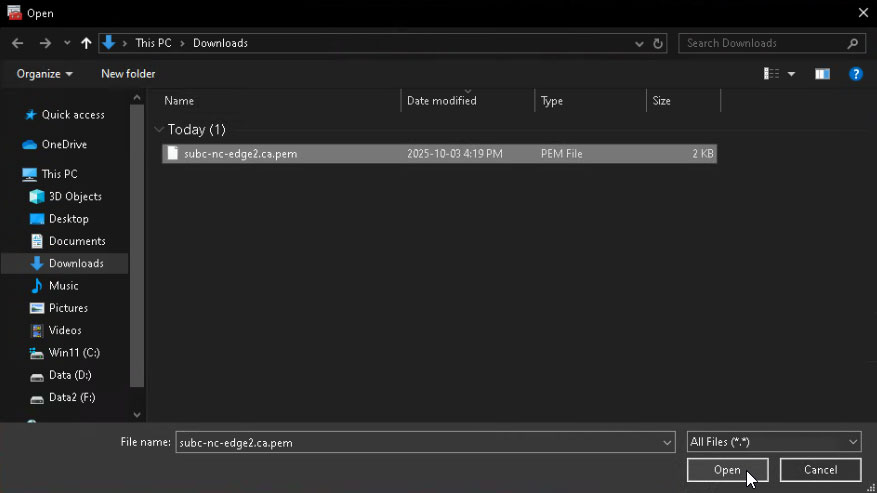
Task: Expand the File name history dropdown
Action: (x=667, y=442)
